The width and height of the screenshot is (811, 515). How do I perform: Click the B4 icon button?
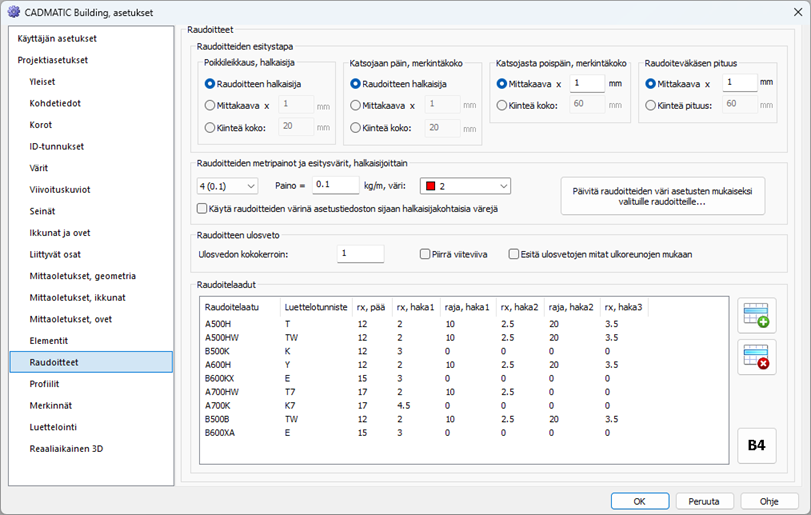tap(756, 445)
